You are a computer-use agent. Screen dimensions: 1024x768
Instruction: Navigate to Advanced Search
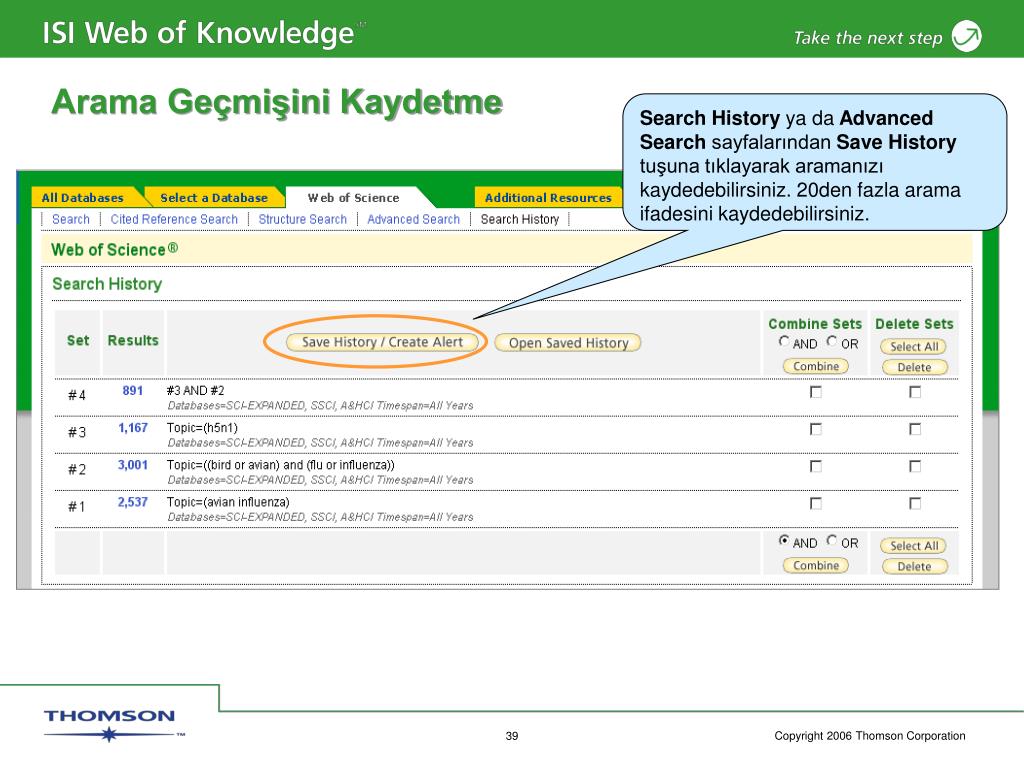tap(413, 219)
